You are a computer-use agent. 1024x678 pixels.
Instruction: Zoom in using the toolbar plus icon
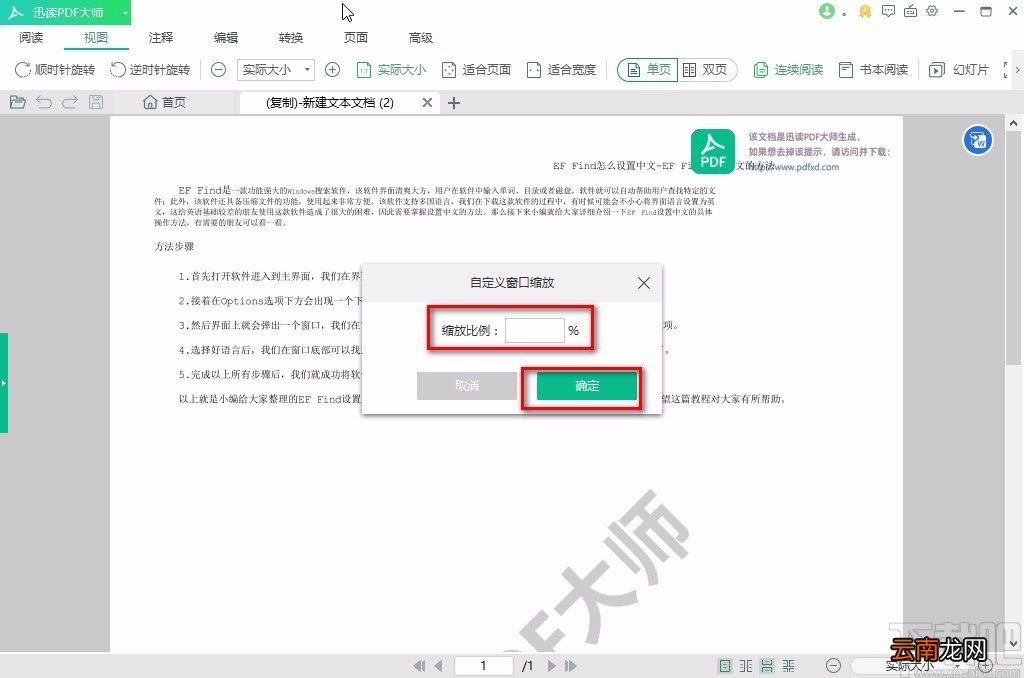[x=332, y=69]
